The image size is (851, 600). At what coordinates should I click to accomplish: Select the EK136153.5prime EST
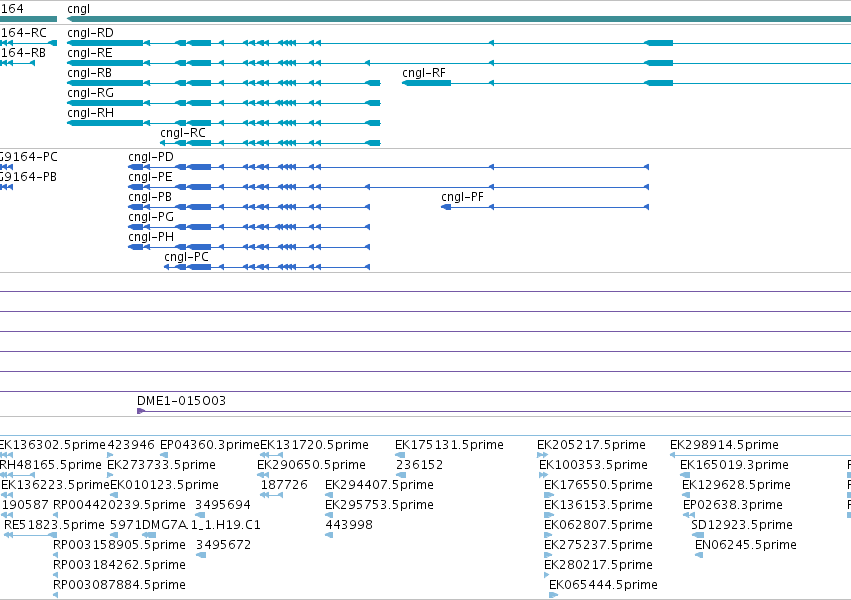598,506
